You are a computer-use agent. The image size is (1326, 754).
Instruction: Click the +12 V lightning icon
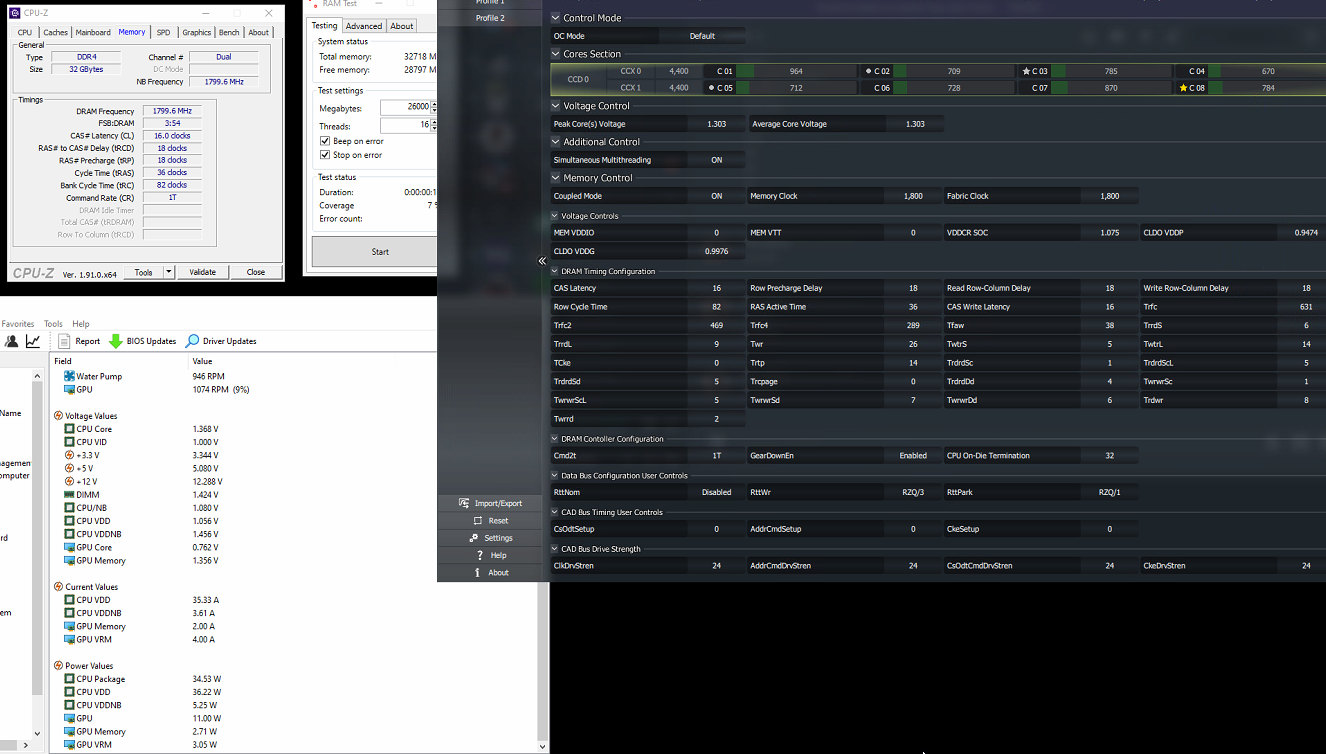69,481
